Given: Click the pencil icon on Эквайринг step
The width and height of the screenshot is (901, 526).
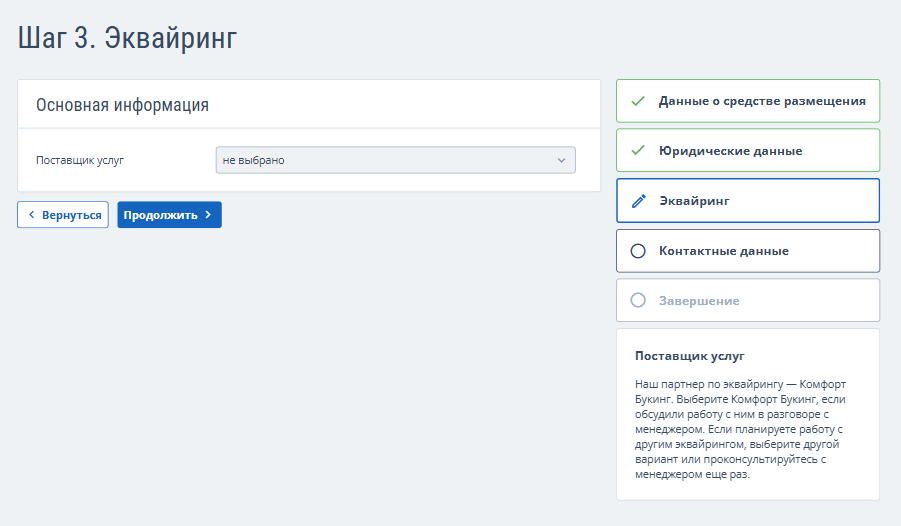Looking at the screenshot, I should (x=638, y=201).
